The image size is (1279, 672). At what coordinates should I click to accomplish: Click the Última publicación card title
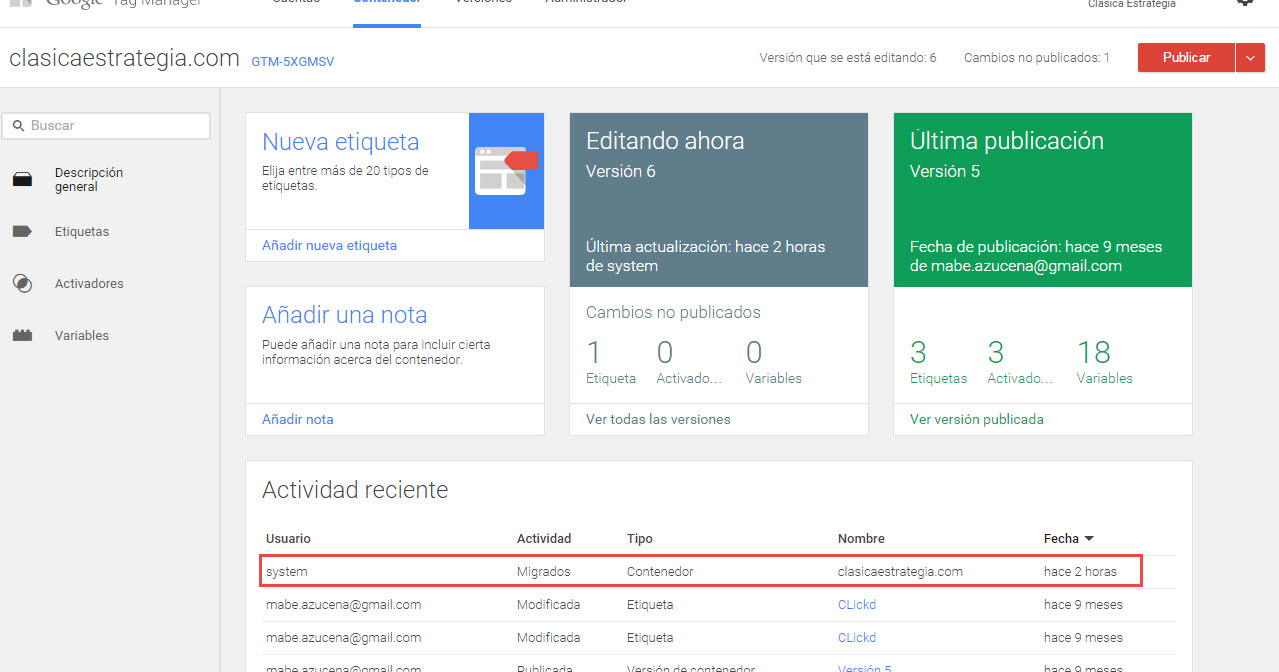(x=1007, y=141)
